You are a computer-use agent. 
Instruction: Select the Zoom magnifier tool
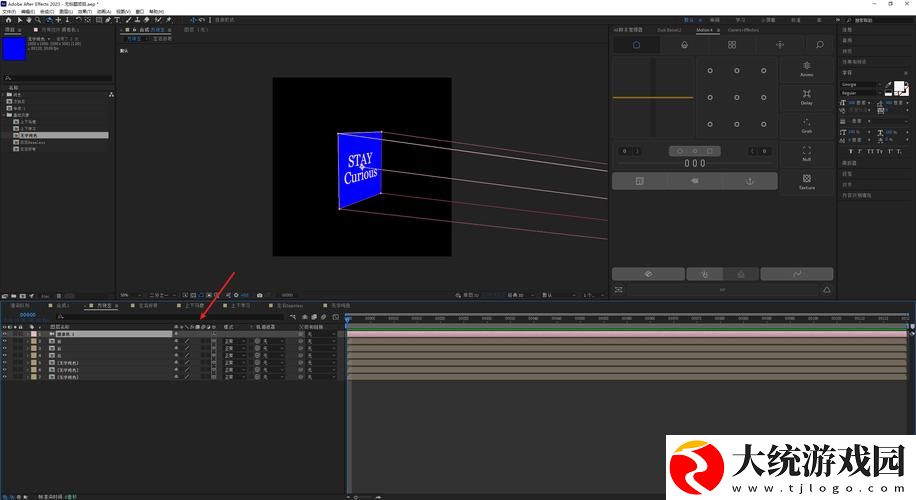click(x=37, y=20)
